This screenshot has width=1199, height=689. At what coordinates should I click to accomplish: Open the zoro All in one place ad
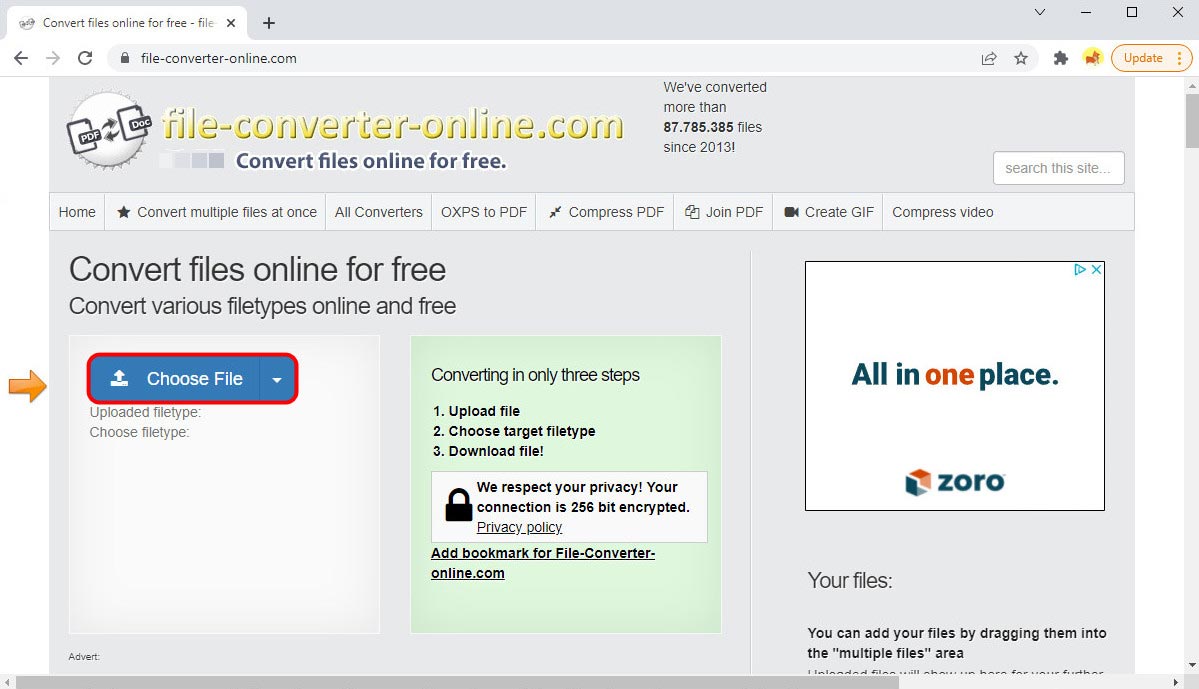pyautogui.click(x=954, y=385)
